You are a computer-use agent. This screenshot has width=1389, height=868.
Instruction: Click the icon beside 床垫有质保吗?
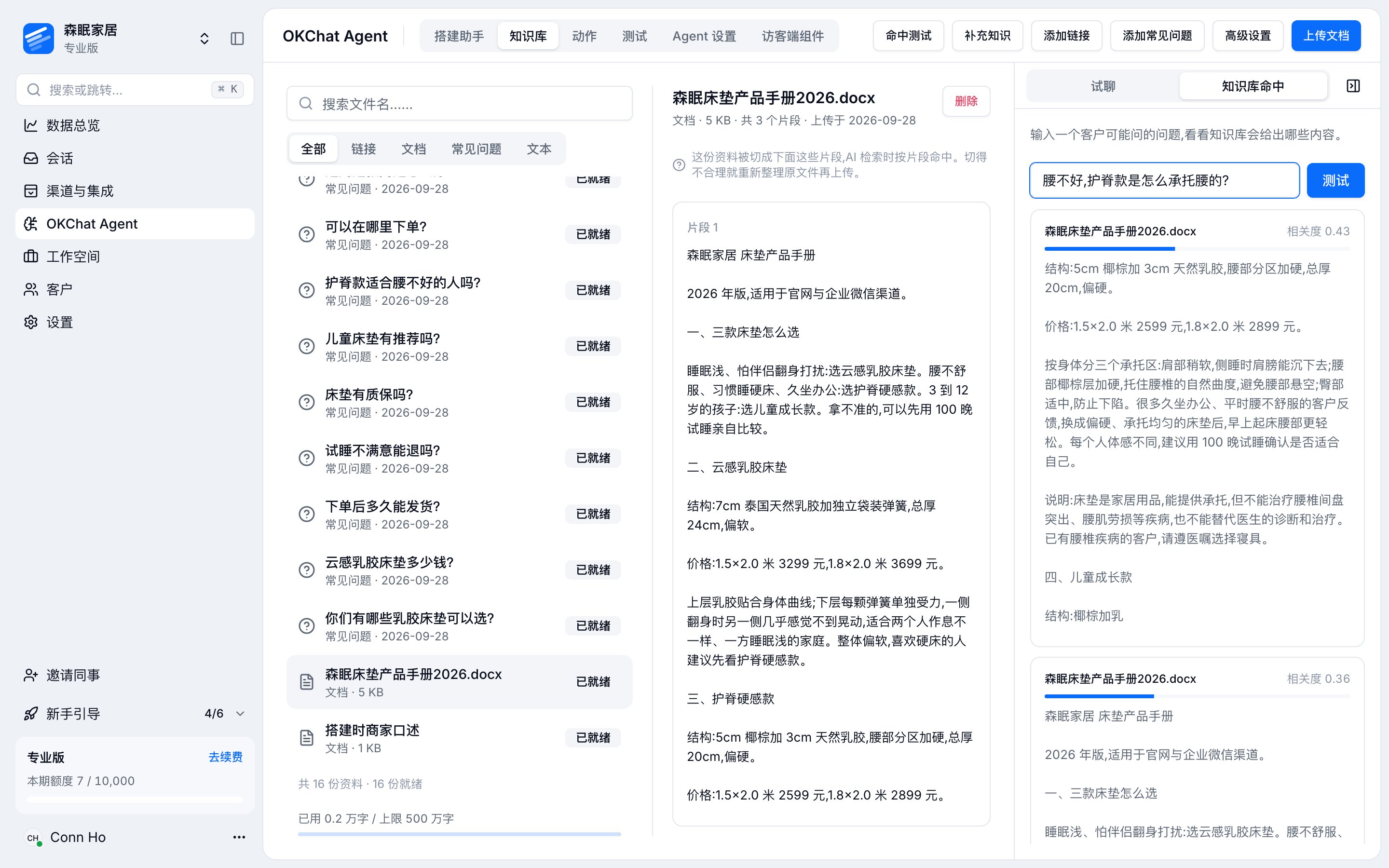[307, 402]
